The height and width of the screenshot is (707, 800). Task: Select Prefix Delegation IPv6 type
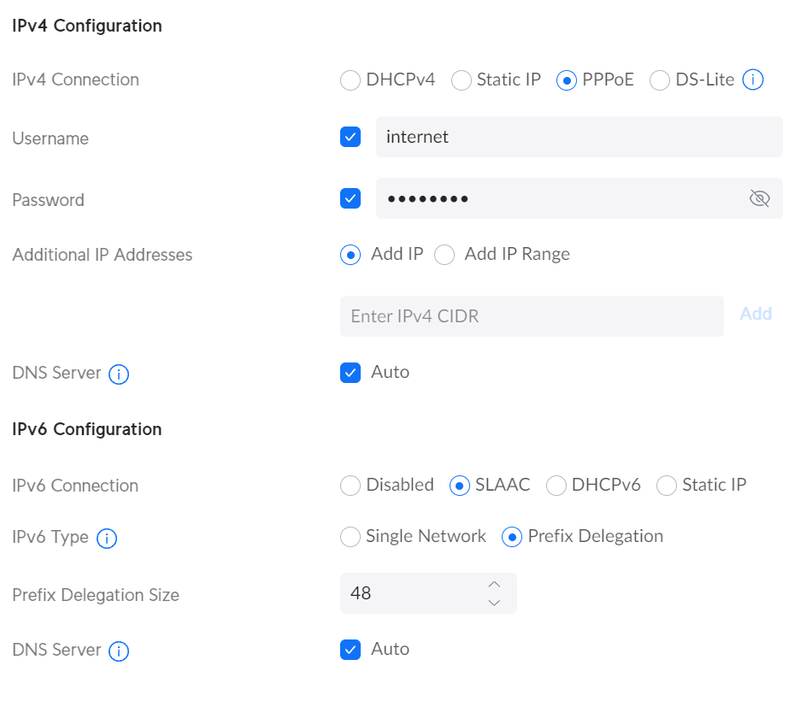[512, 537]
